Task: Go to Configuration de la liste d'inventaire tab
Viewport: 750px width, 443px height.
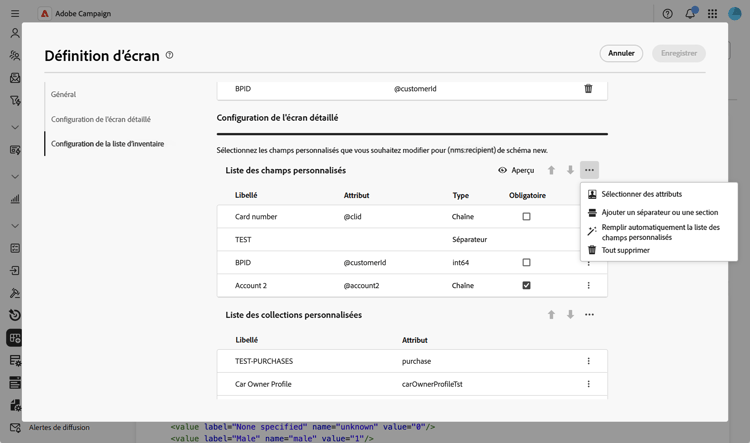Action: pyautogui.click(x=108, y=144)
